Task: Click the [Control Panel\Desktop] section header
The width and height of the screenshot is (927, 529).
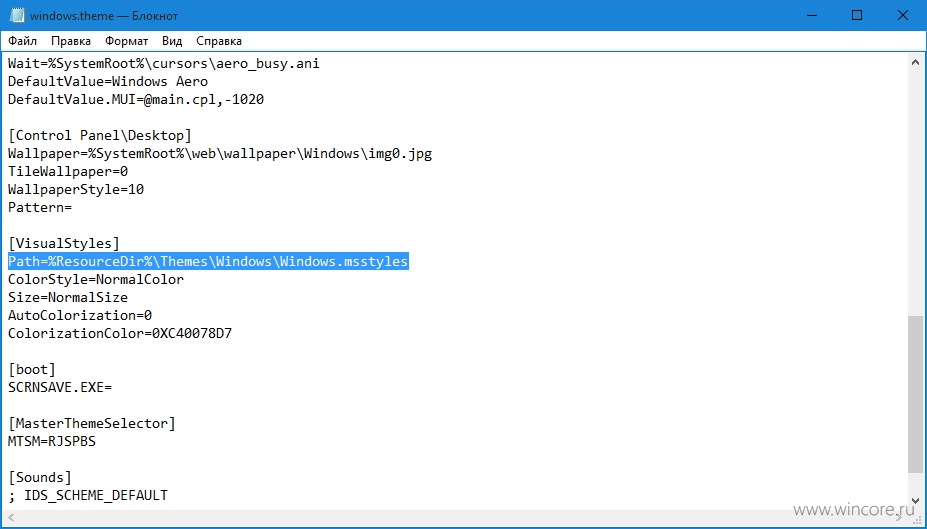Action: pyautogui.click(x=100, y=135)
